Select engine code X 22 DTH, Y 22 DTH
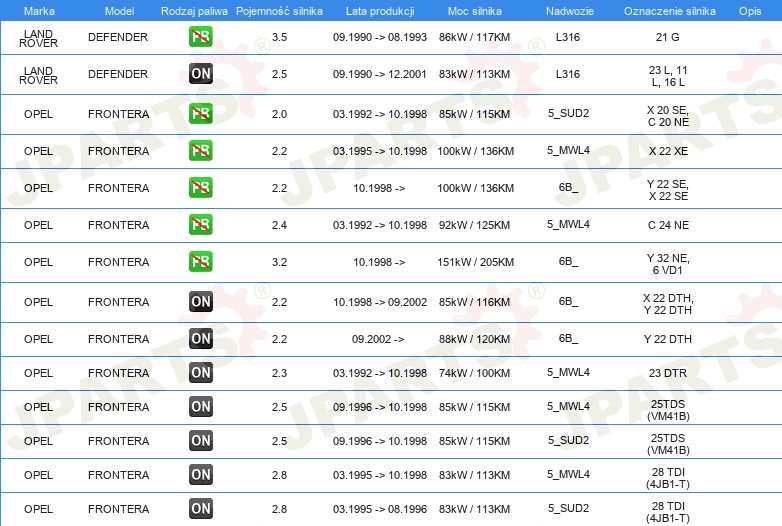 coord(668,304)
